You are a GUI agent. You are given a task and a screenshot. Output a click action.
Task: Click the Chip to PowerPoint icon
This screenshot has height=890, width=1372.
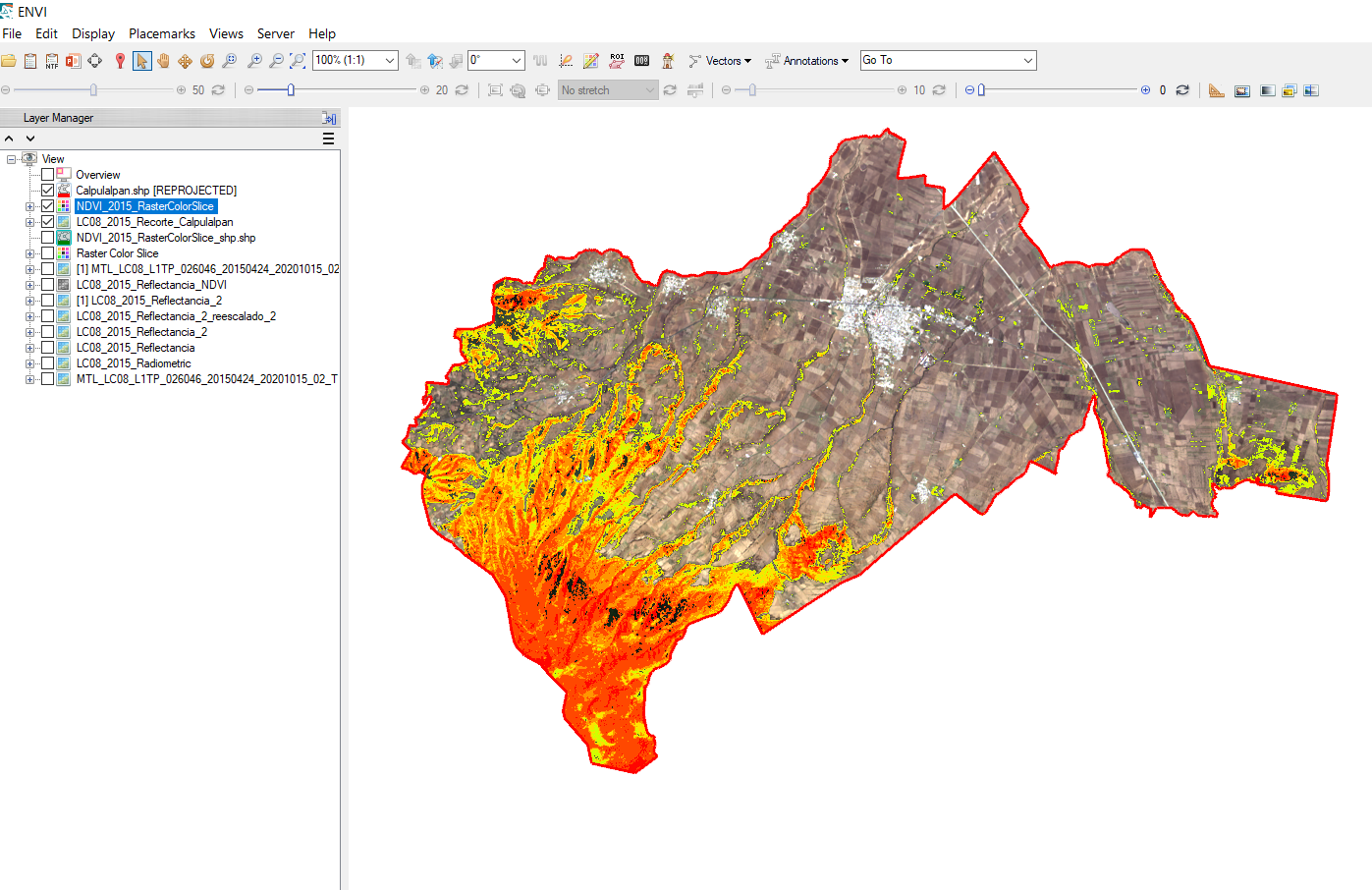click(74, 61)
